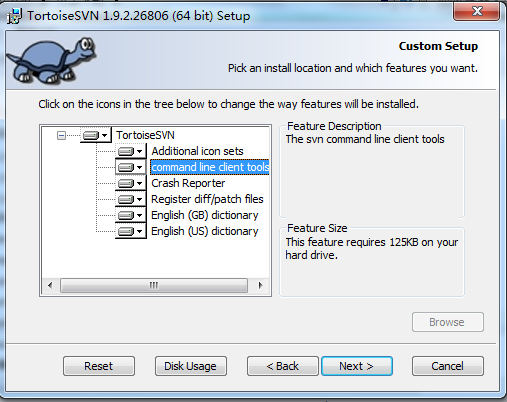Select the TortoiseSVN root tree label
The height and width of the screenshot is (402, 507).
click(x=145, y=135)
